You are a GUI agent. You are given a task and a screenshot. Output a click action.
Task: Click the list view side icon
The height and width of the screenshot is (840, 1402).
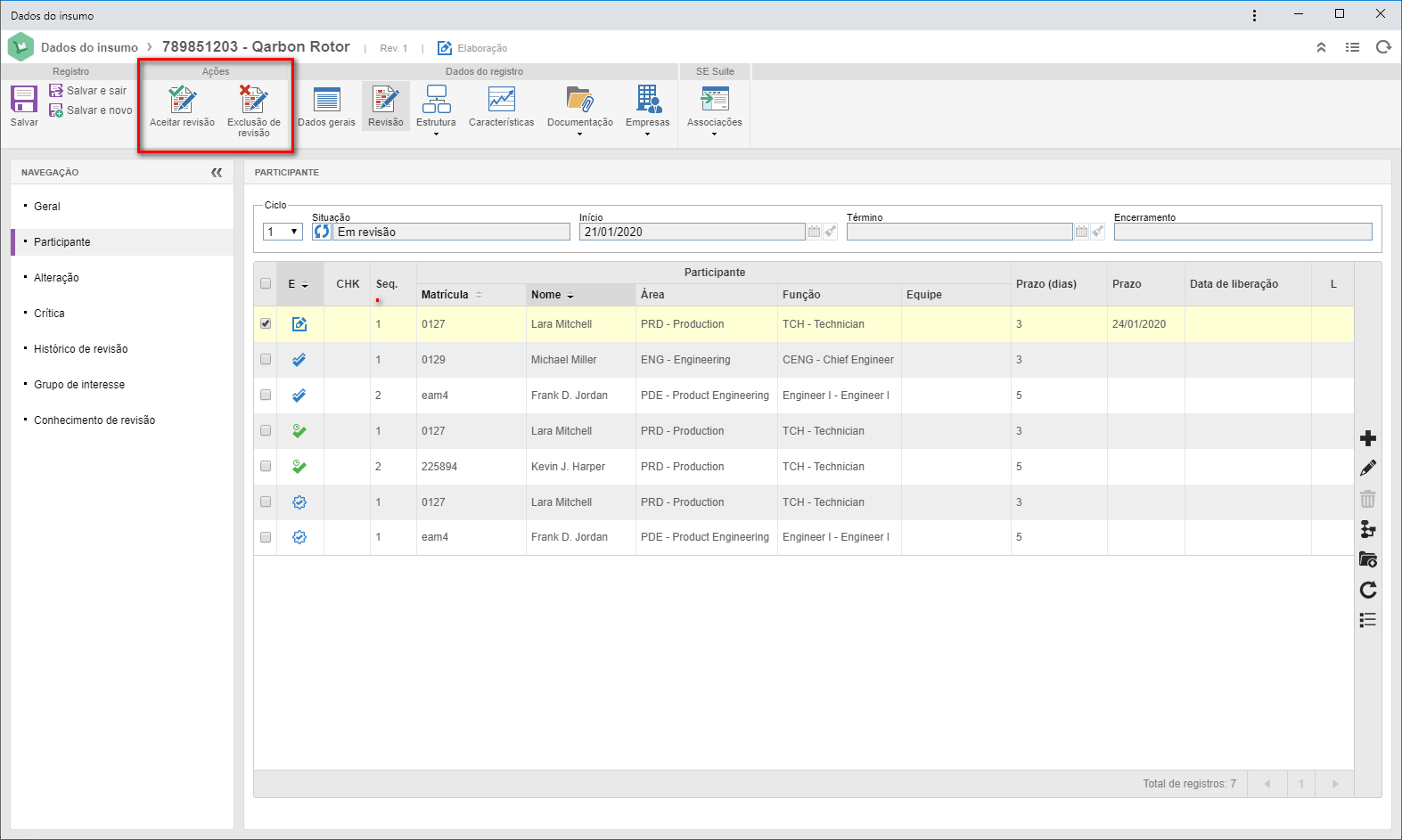[x=1368, y=620]
